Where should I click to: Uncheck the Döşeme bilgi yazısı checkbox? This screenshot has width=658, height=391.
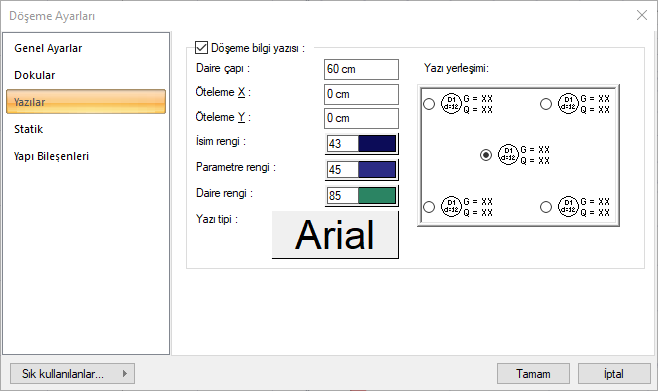click(201, 48)
